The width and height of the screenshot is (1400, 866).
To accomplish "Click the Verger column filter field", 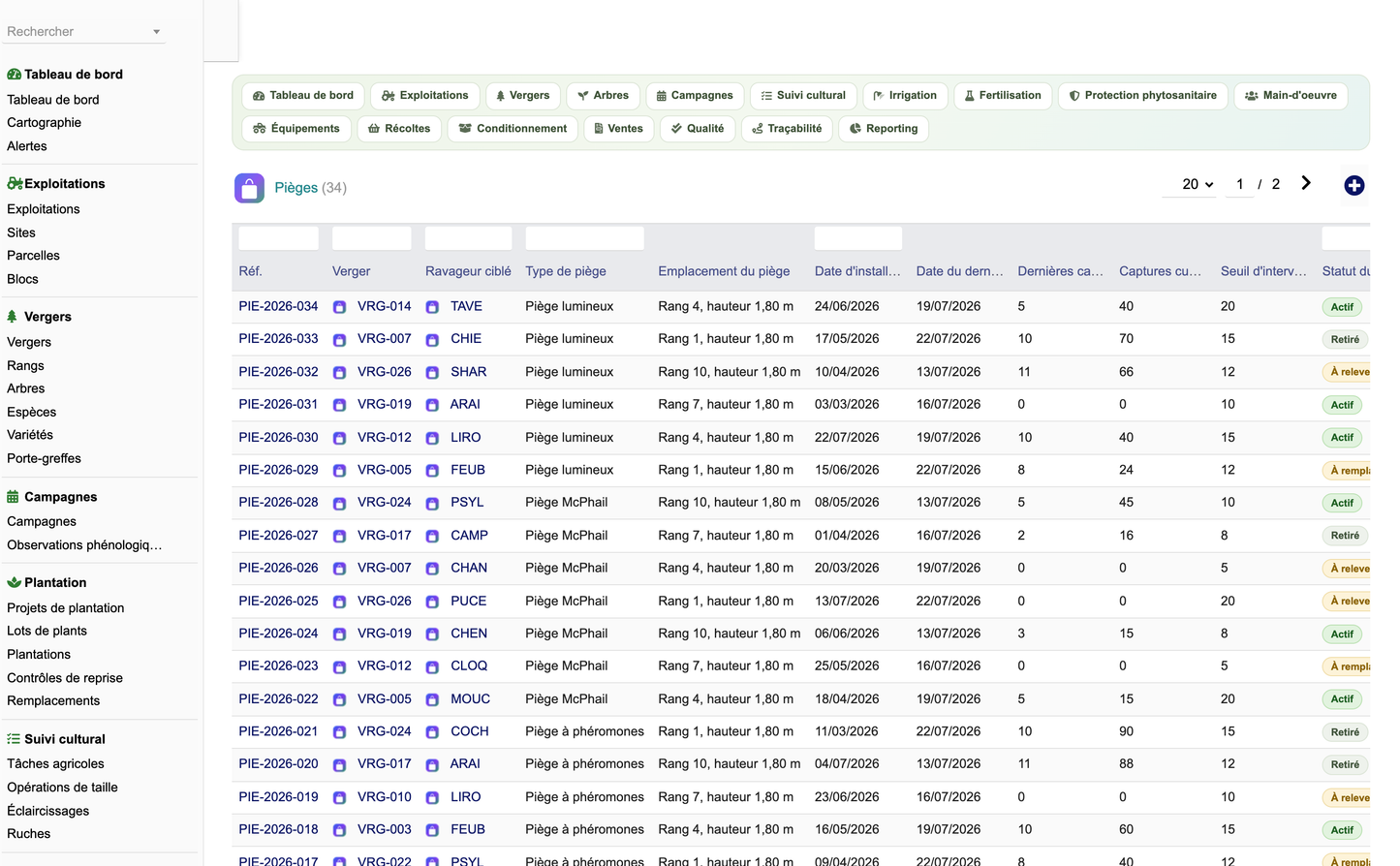I will coord(372,238).
